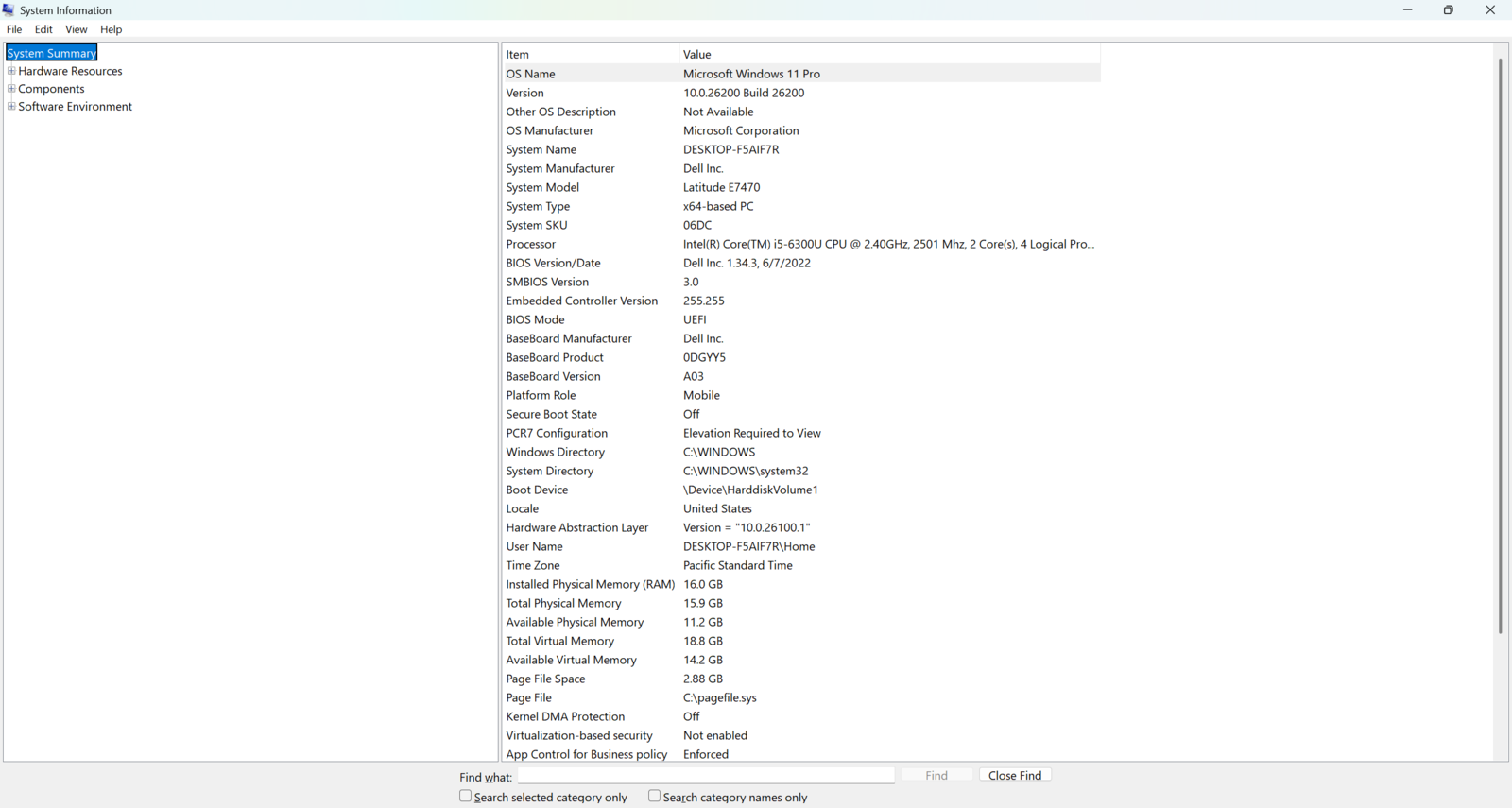This screenshot has height=808, width=1512.
Task: Click the System Information title bar icon
Action: (x=9, y=10)
